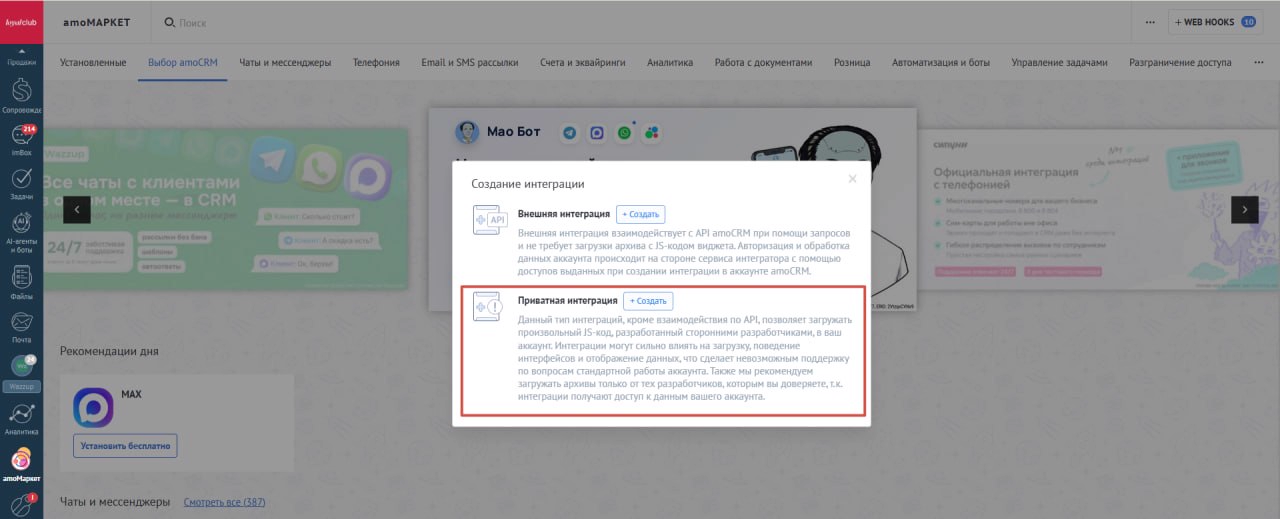Switch to the Чаты и мессенджеры tab
This screenshot has width=1280, height=519.
(x=285, y=62)
